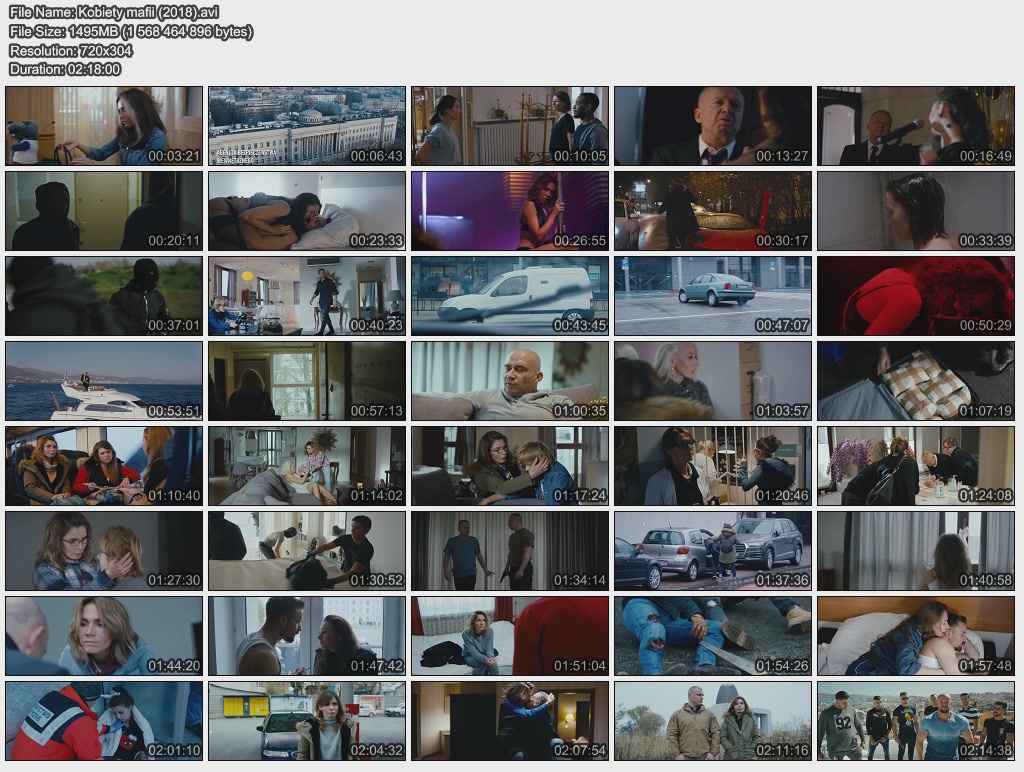1024x772 pixels.
Task: Open the thumbnail stamped 00:20:11
Action: point(104,211)
